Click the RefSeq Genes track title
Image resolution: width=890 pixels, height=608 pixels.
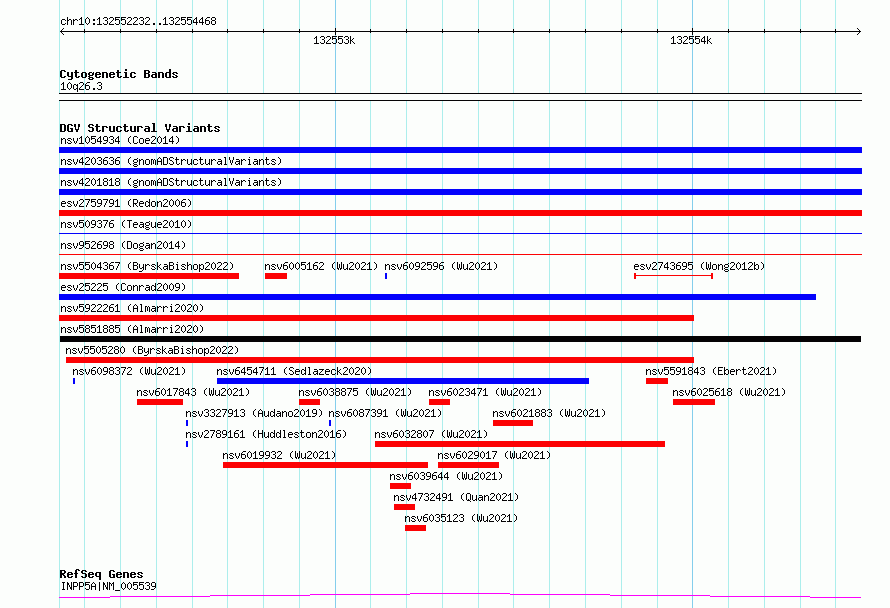pos(101,575)
